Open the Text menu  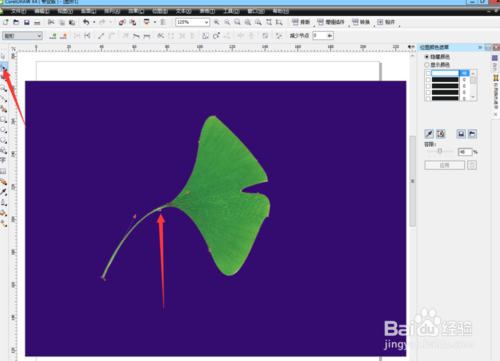(x=184, y=11)
